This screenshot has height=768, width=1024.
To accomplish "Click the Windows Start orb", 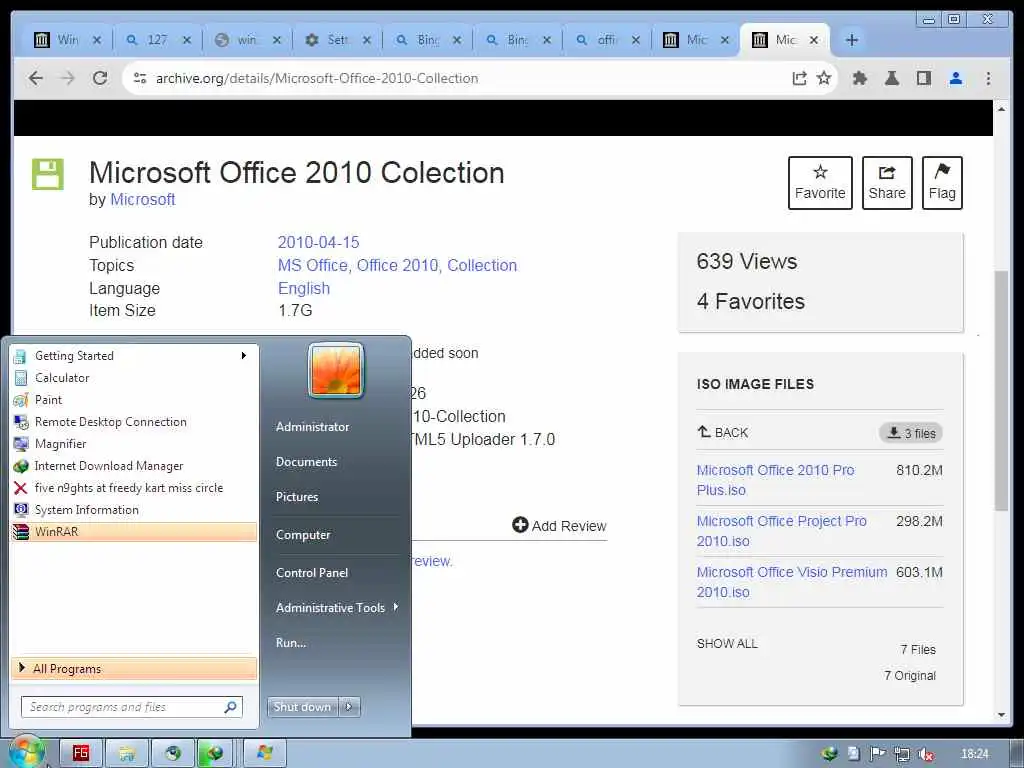I will (x=27, y=753).
